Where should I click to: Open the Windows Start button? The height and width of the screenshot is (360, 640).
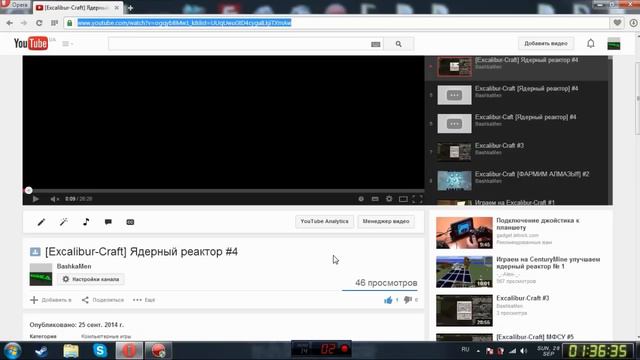12,351
